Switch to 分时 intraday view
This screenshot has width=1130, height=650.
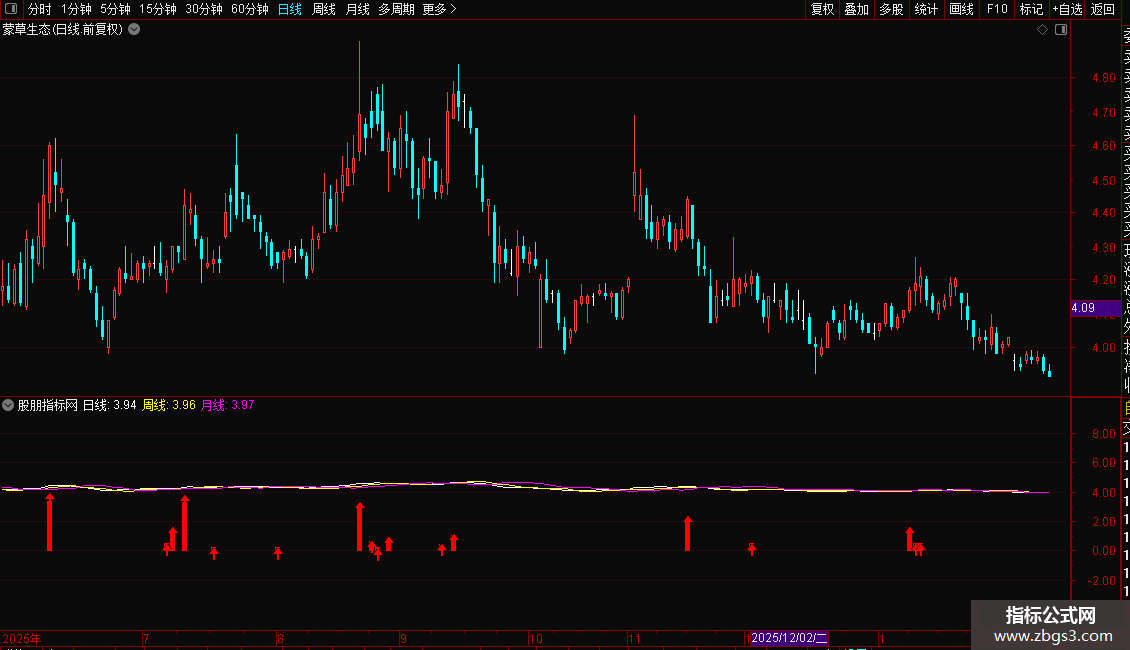click(x=40, y=9)
